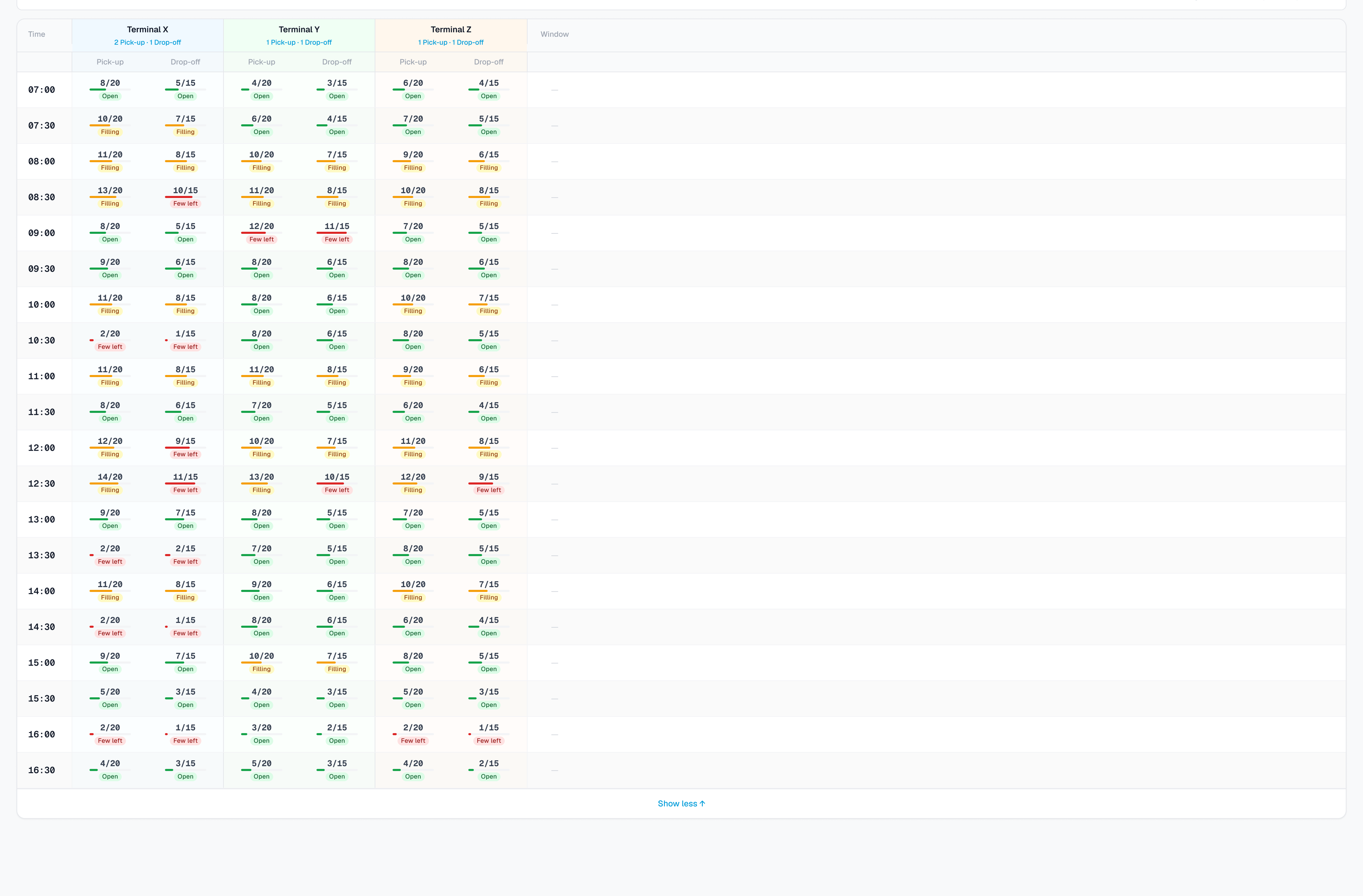Select 16:30 Terminal Z drop-off slot 2/15

tap(489, 770)
